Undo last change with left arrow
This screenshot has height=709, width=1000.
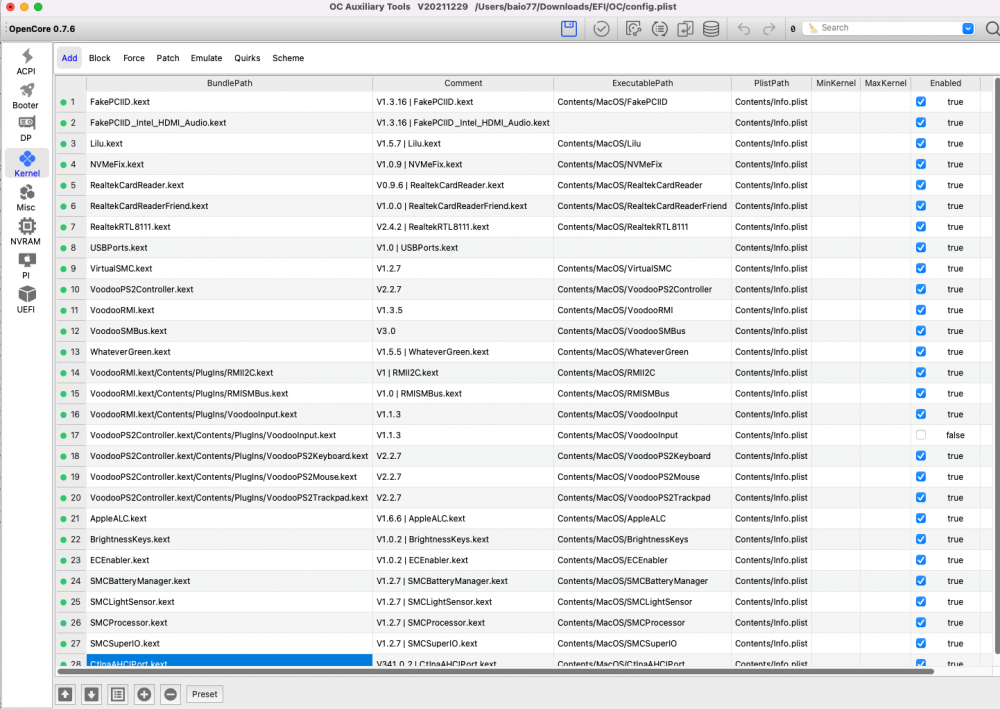[x=744, y=29]
